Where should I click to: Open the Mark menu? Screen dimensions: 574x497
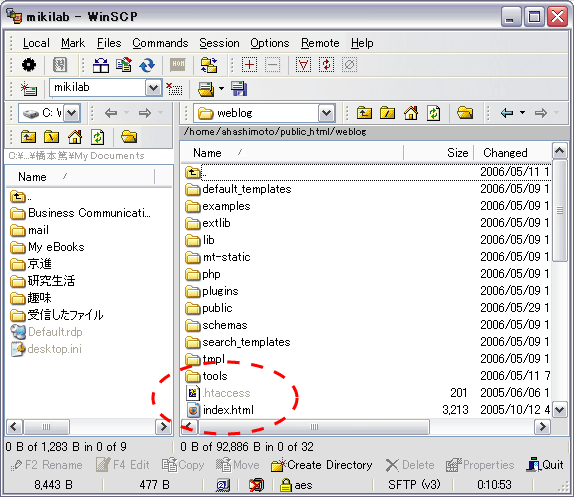pyautogui.click(x=73, y=43)
